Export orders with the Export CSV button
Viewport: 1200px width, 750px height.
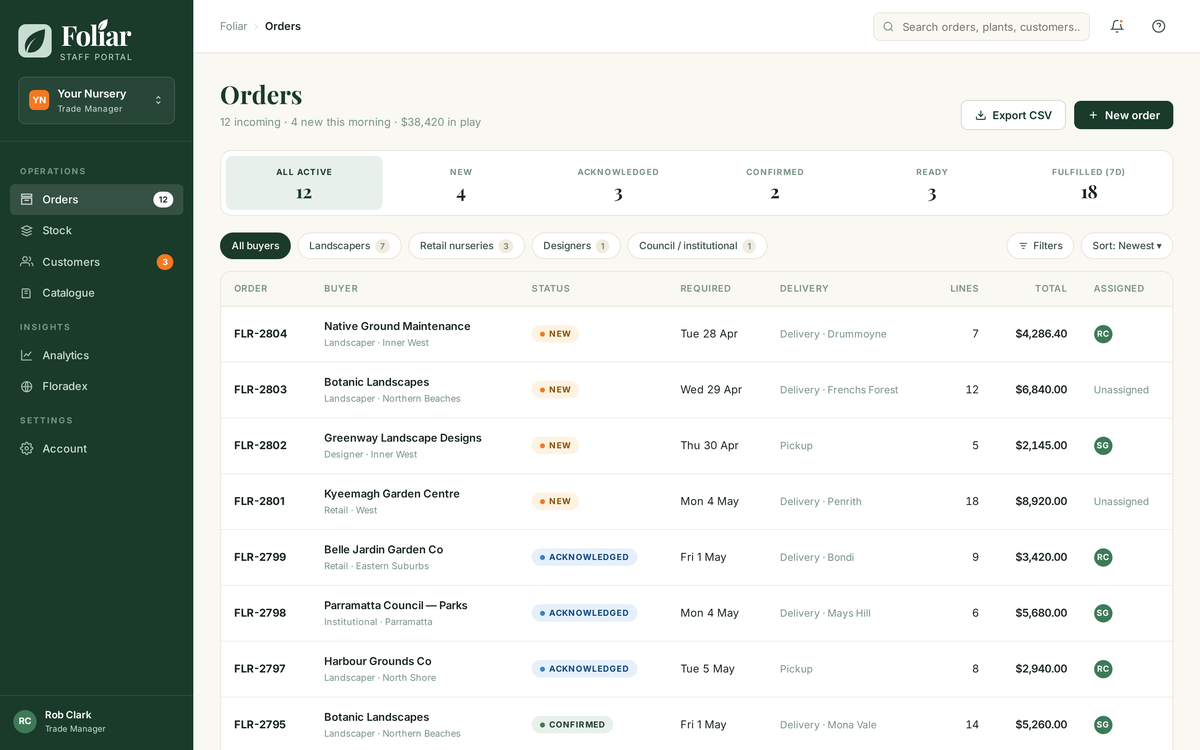tap(1013, 114)
